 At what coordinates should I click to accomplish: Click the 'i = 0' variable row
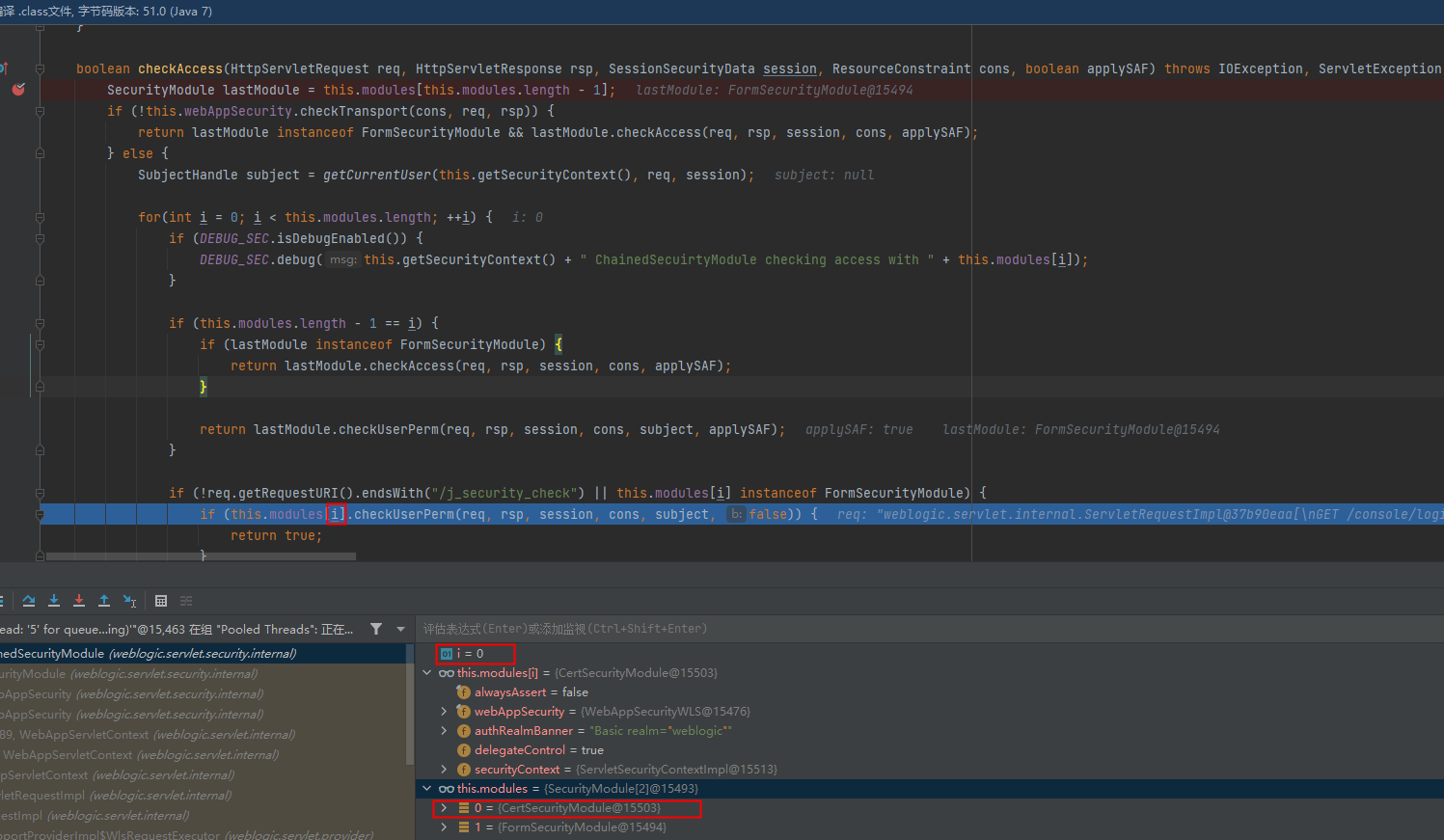[x=930, y=654]
